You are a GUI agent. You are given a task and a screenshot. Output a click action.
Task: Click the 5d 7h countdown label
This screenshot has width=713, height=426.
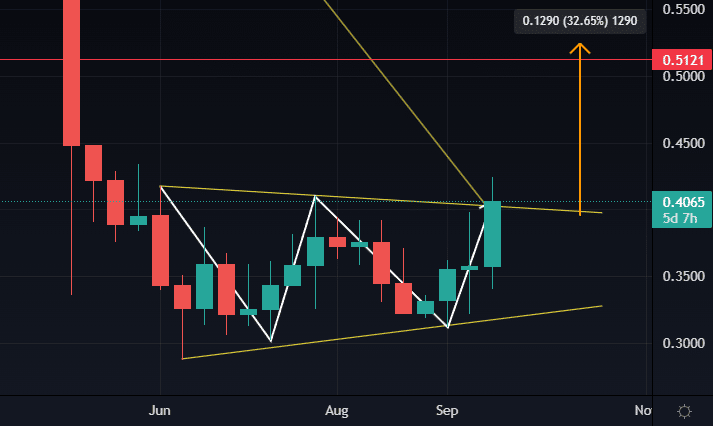pos(680,219)
